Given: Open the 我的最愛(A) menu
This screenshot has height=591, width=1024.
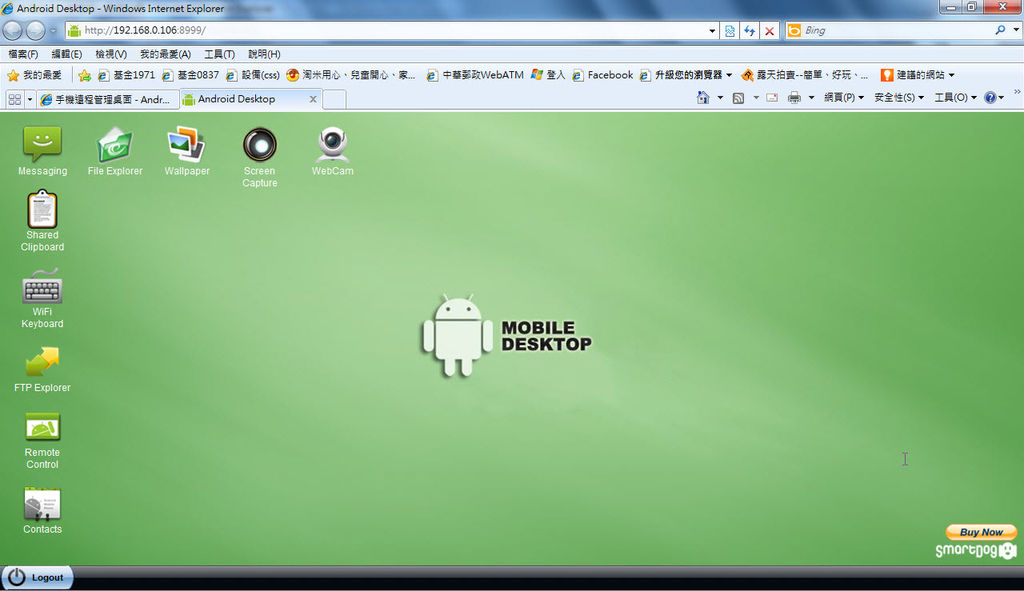Looking at the screenshot, I should pos(165,54).
